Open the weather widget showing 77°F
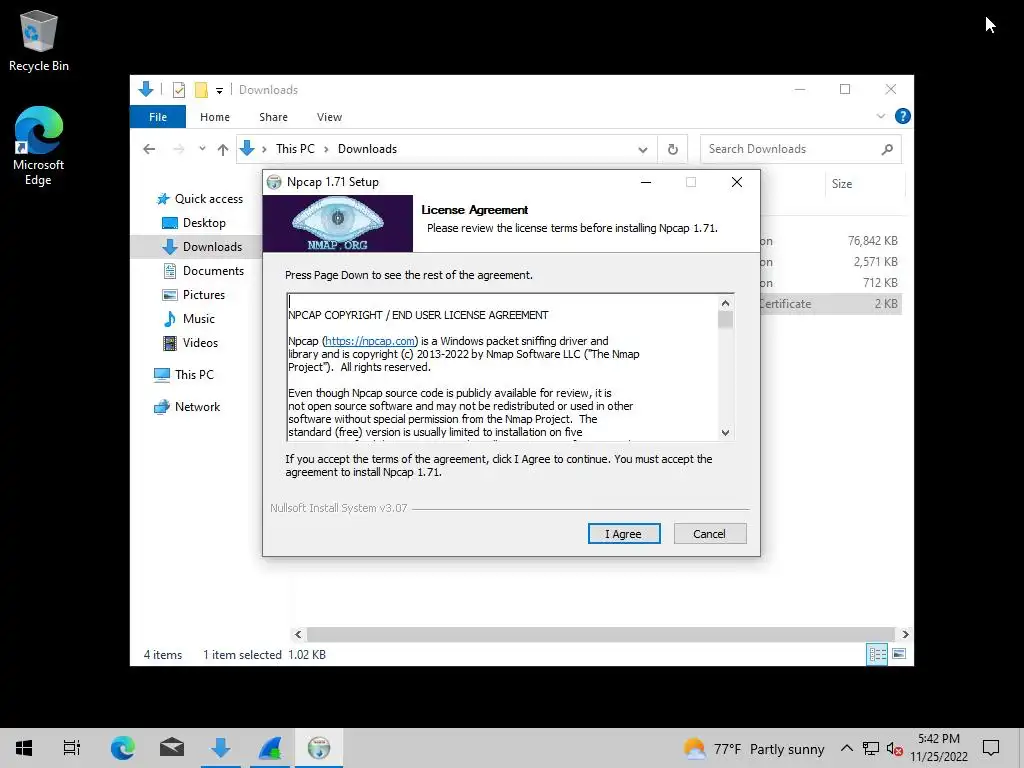1024x768 pixels. pyautogui.click(x=754, y=748)
